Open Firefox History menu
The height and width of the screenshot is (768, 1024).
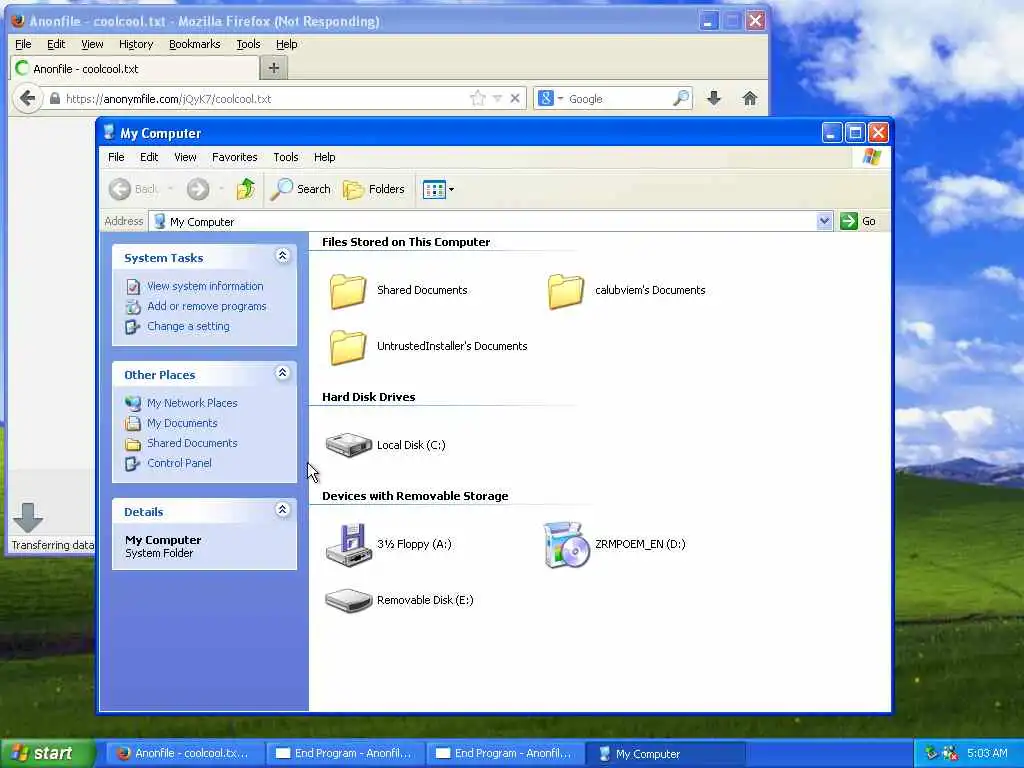[x=136, y=44]
